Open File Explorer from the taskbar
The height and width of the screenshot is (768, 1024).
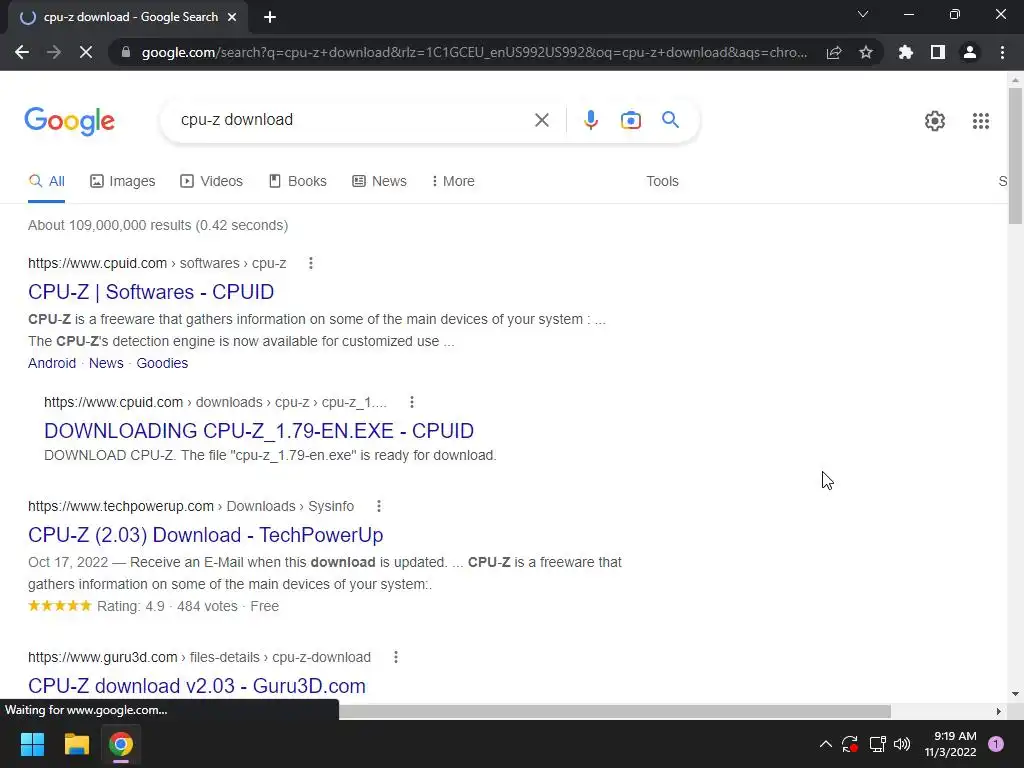[76, 744]
